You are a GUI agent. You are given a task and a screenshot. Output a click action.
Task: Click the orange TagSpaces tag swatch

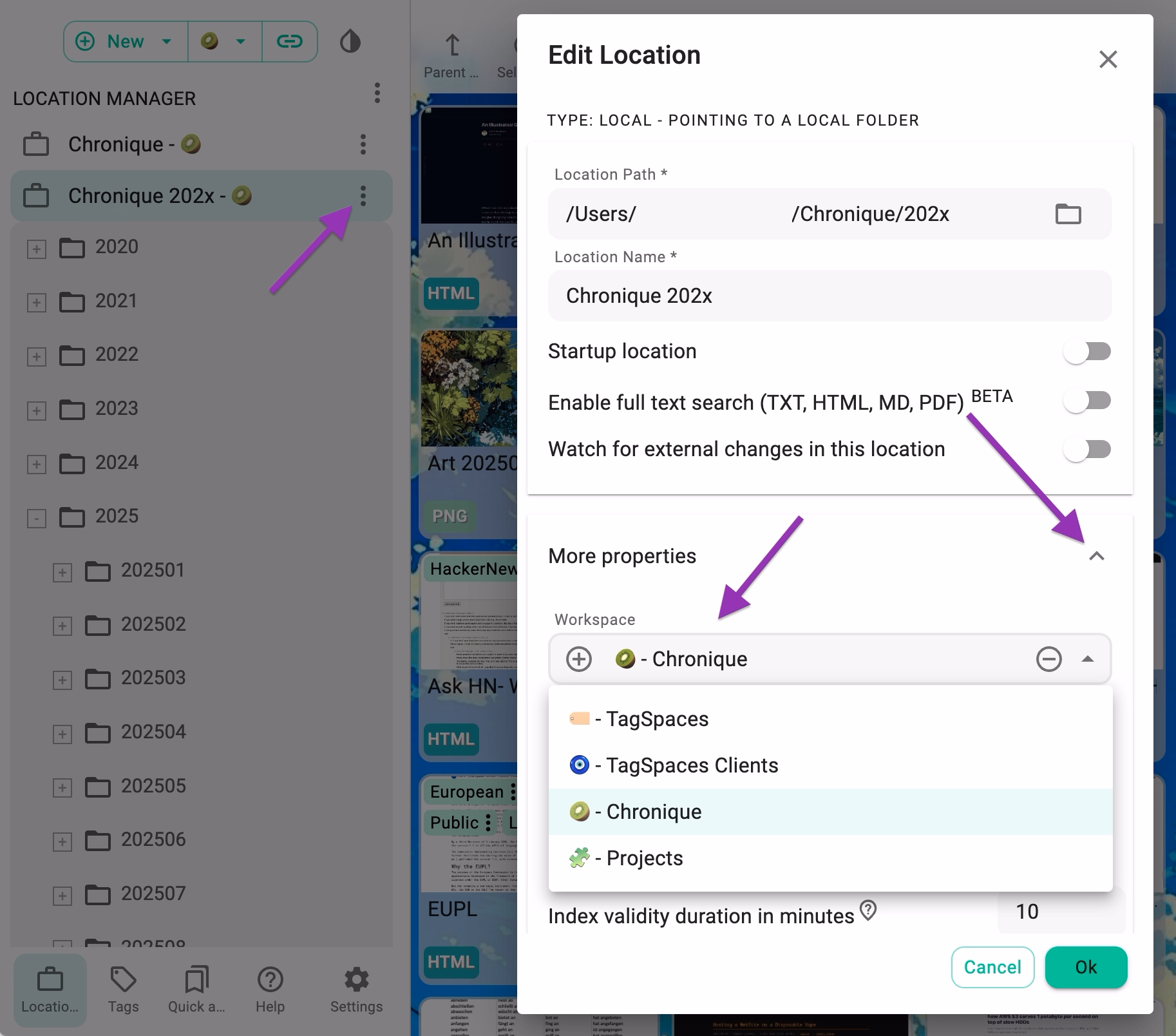578,718
